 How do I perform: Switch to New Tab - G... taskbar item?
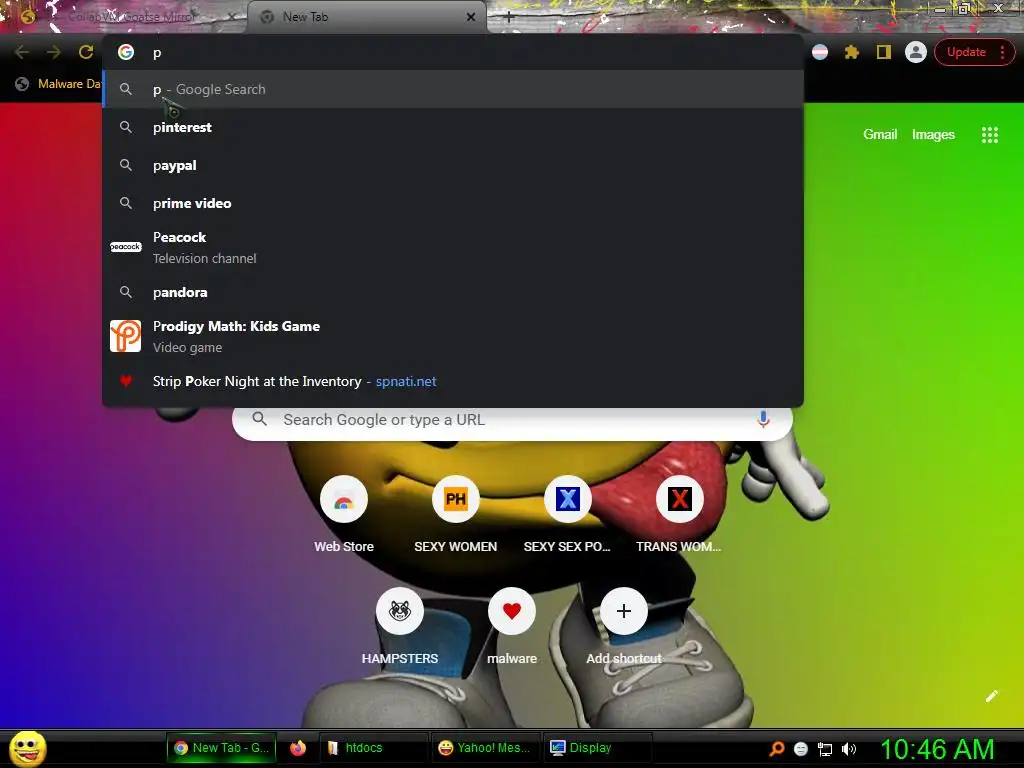[221, 748]
